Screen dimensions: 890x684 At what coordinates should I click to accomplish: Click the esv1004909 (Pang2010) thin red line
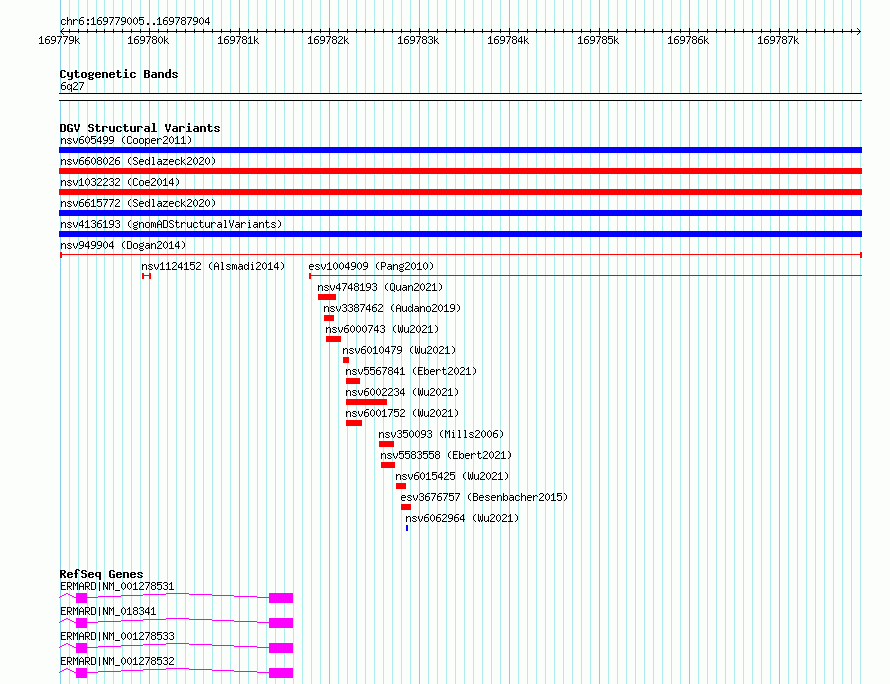pyautogui.click(x=585, y=276)
